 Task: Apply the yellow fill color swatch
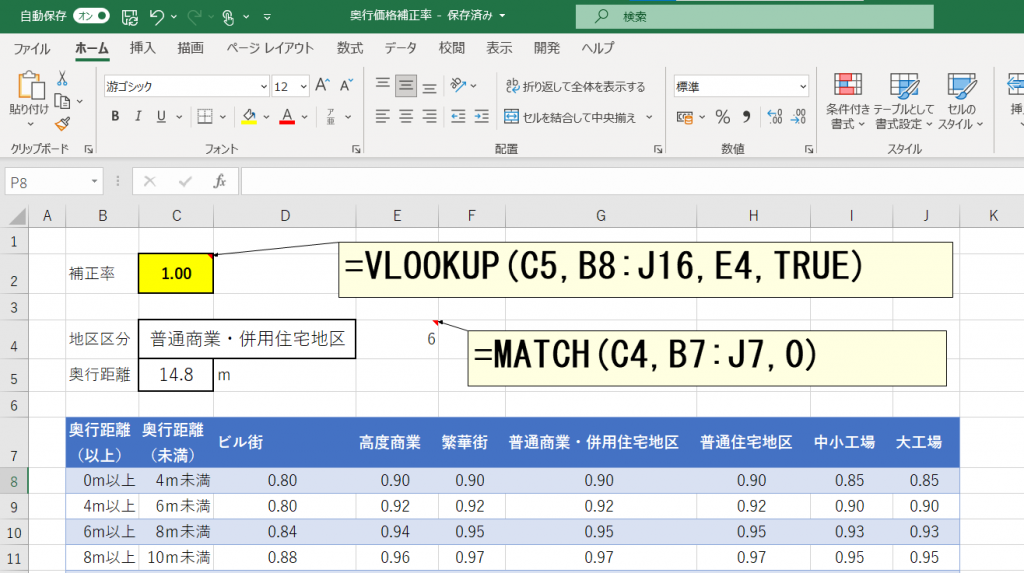(249, 117)
